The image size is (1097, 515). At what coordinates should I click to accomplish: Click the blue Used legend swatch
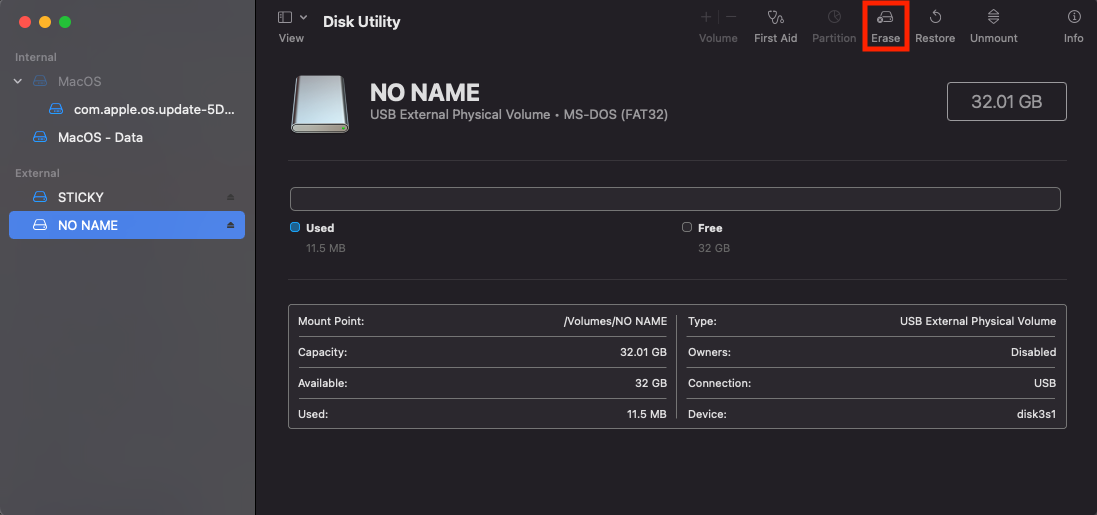(295, 227)
